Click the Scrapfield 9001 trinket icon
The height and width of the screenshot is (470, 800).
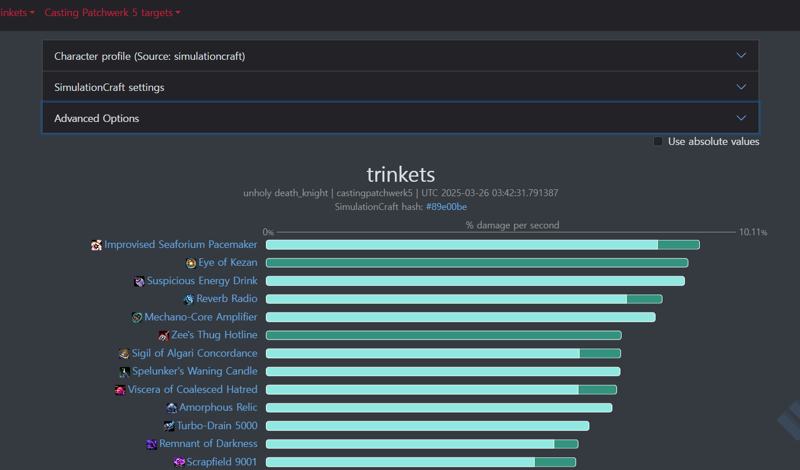coord(179,463)
